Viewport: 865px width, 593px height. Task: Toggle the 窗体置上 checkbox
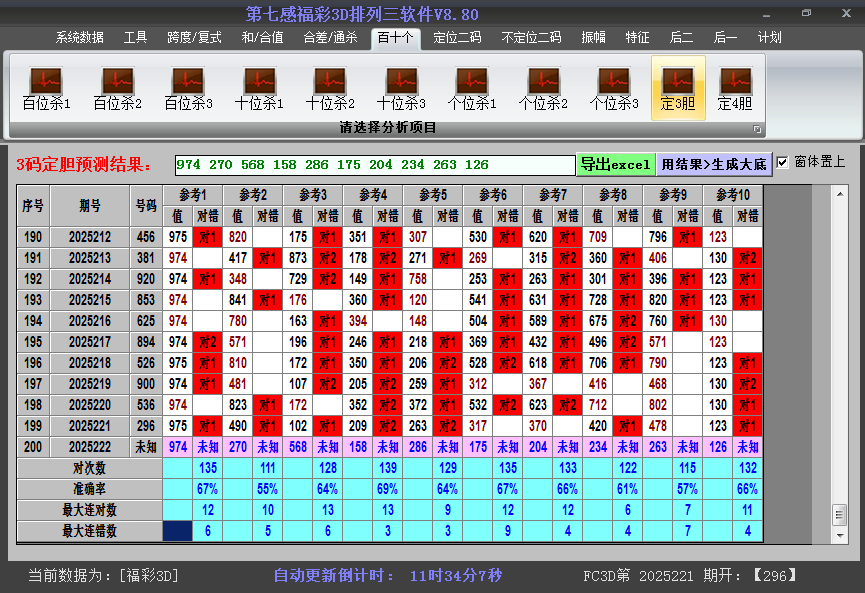[783, 162]
